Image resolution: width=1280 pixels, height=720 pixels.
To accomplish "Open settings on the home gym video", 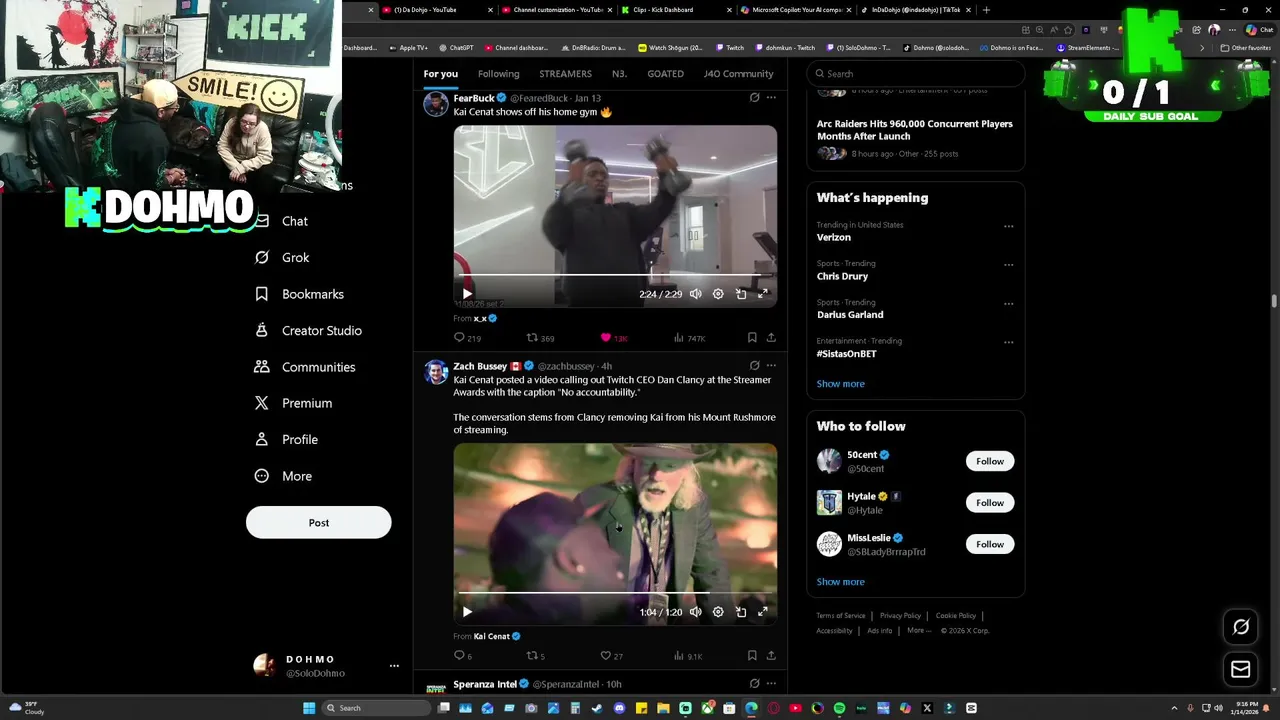I will [718, 294].
